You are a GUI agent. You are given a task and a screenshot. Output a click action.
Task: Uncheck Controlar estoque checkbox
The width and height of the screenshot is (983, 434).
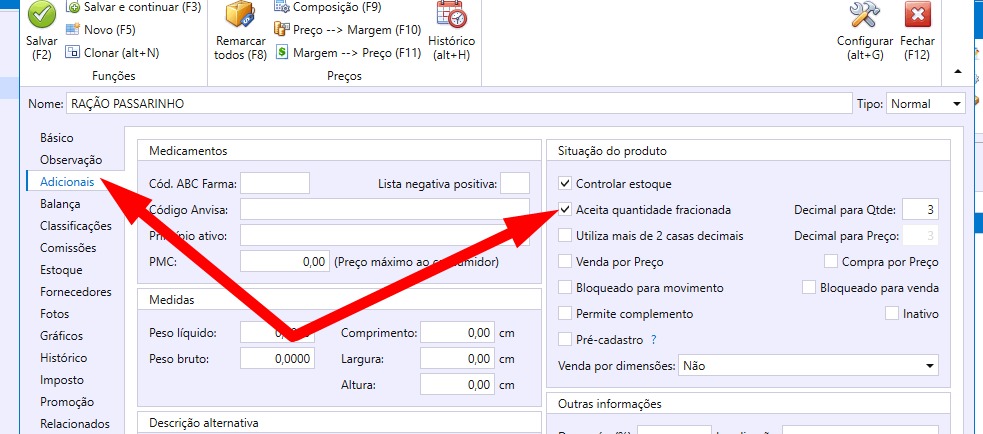(566, 184)
